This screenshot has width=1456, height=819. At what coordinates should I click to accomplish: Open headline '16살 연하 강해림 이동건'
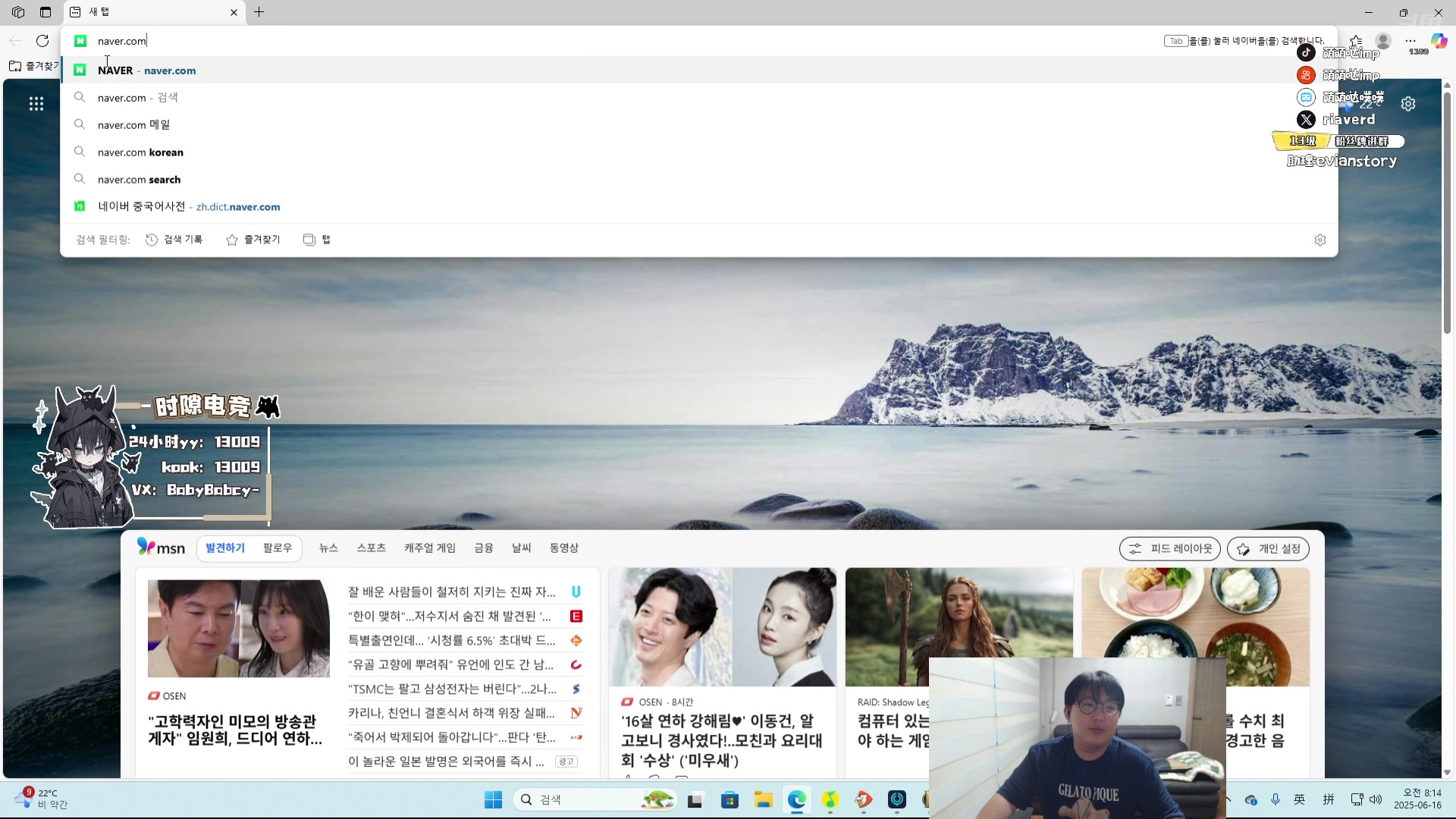point(721,740)
